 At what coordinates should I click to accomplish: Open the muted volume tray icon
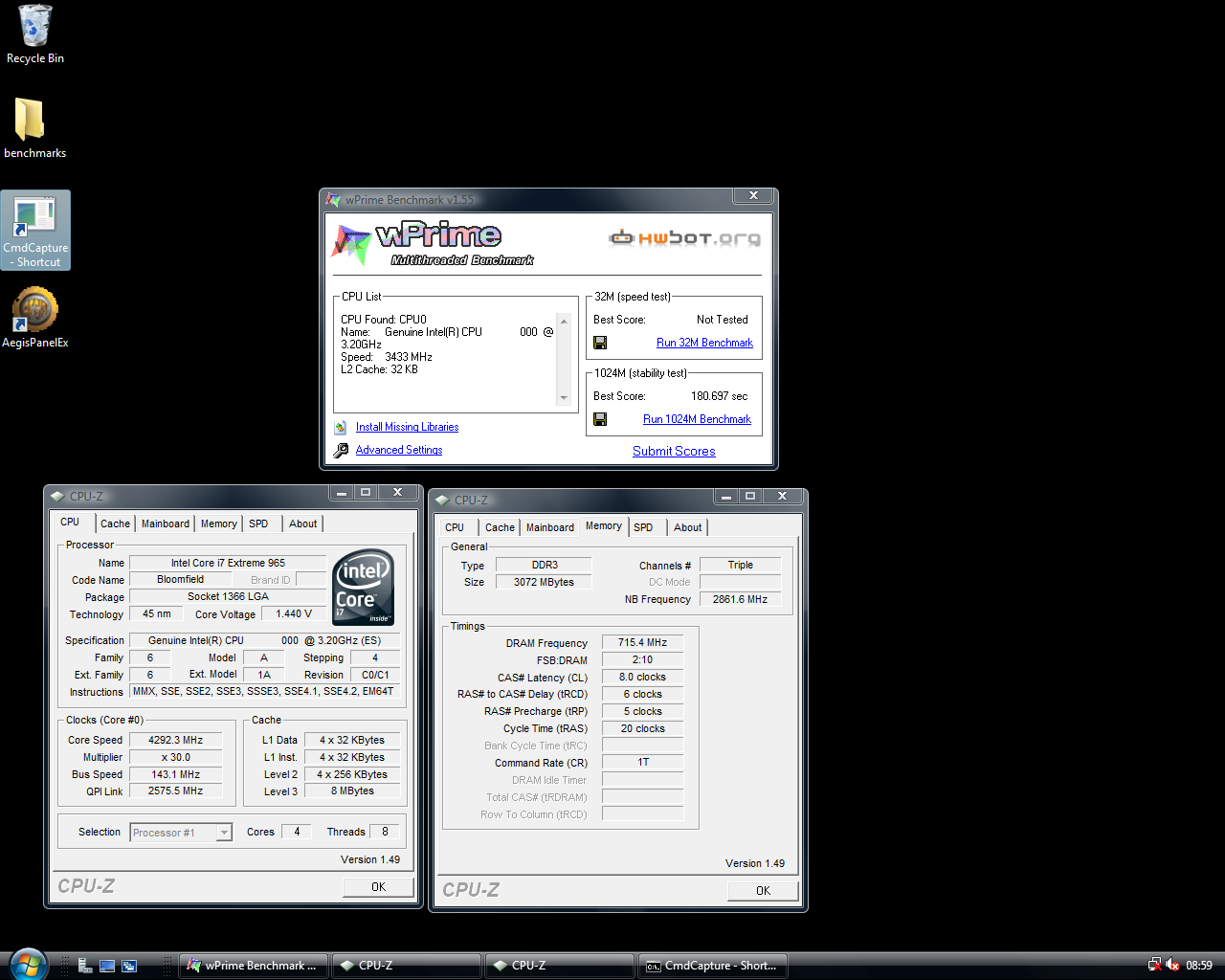[1172, 965]
